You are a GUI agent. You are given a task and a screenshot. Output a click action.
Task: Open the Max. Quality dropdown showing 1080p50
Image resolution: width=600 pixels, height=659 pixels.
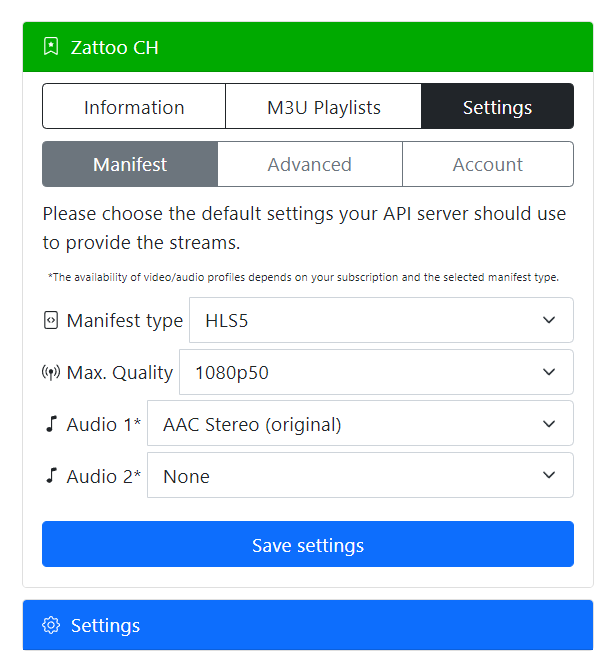(376, 372)
